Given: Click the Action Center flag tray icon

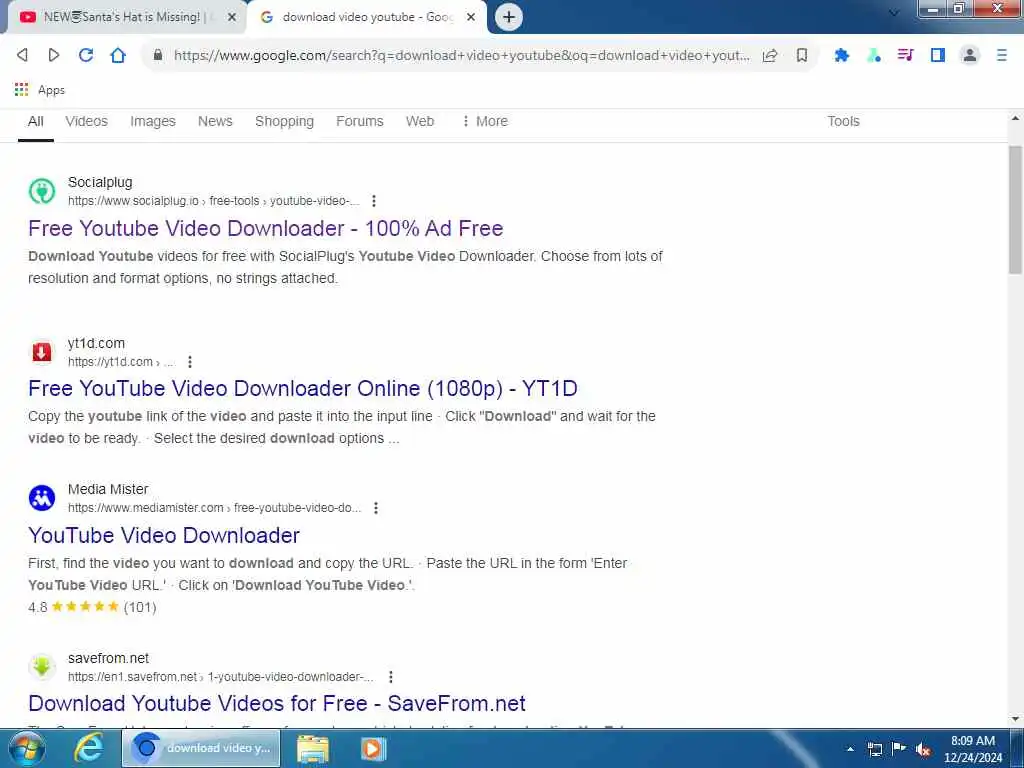Looking at the screenshot, I should click(899, 749).
